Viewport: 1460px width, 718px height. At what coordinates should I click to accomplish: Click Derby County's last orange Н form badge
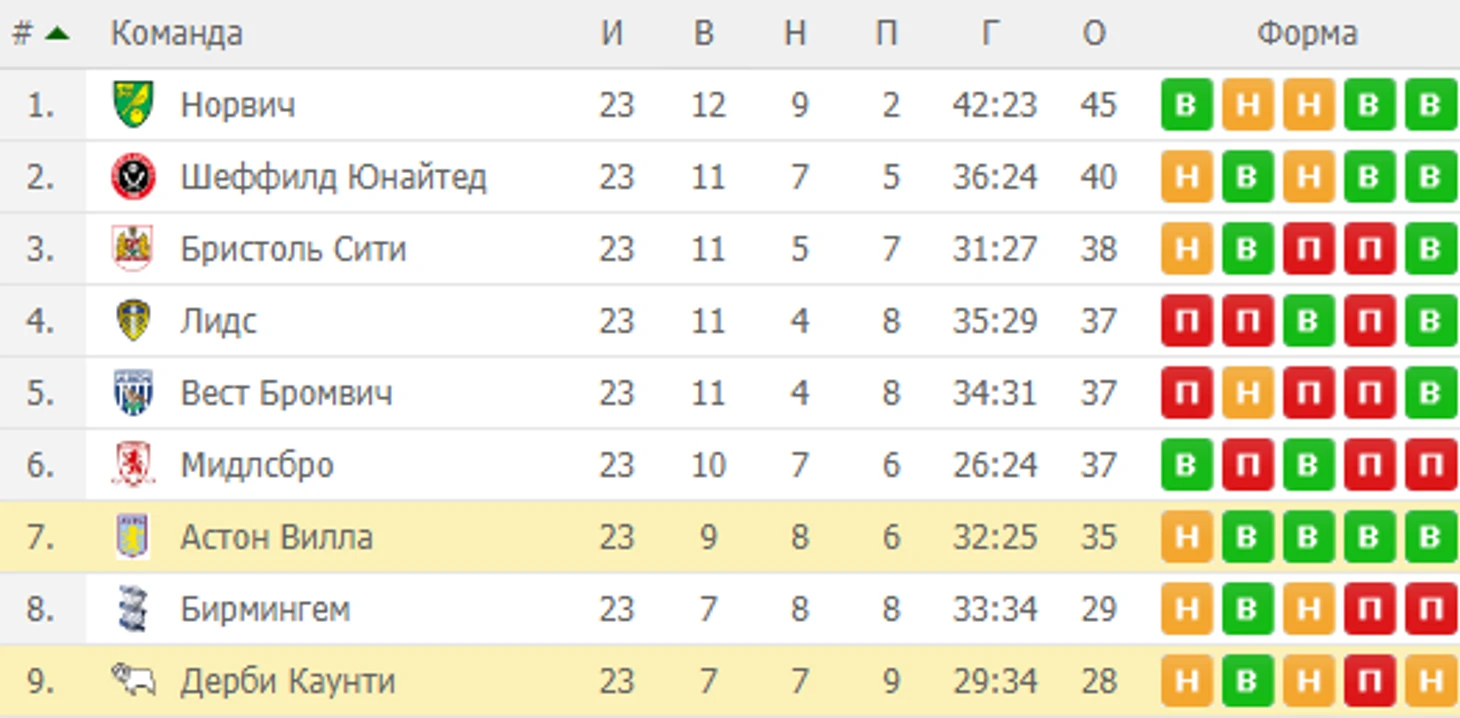[x=1430, y=681]
